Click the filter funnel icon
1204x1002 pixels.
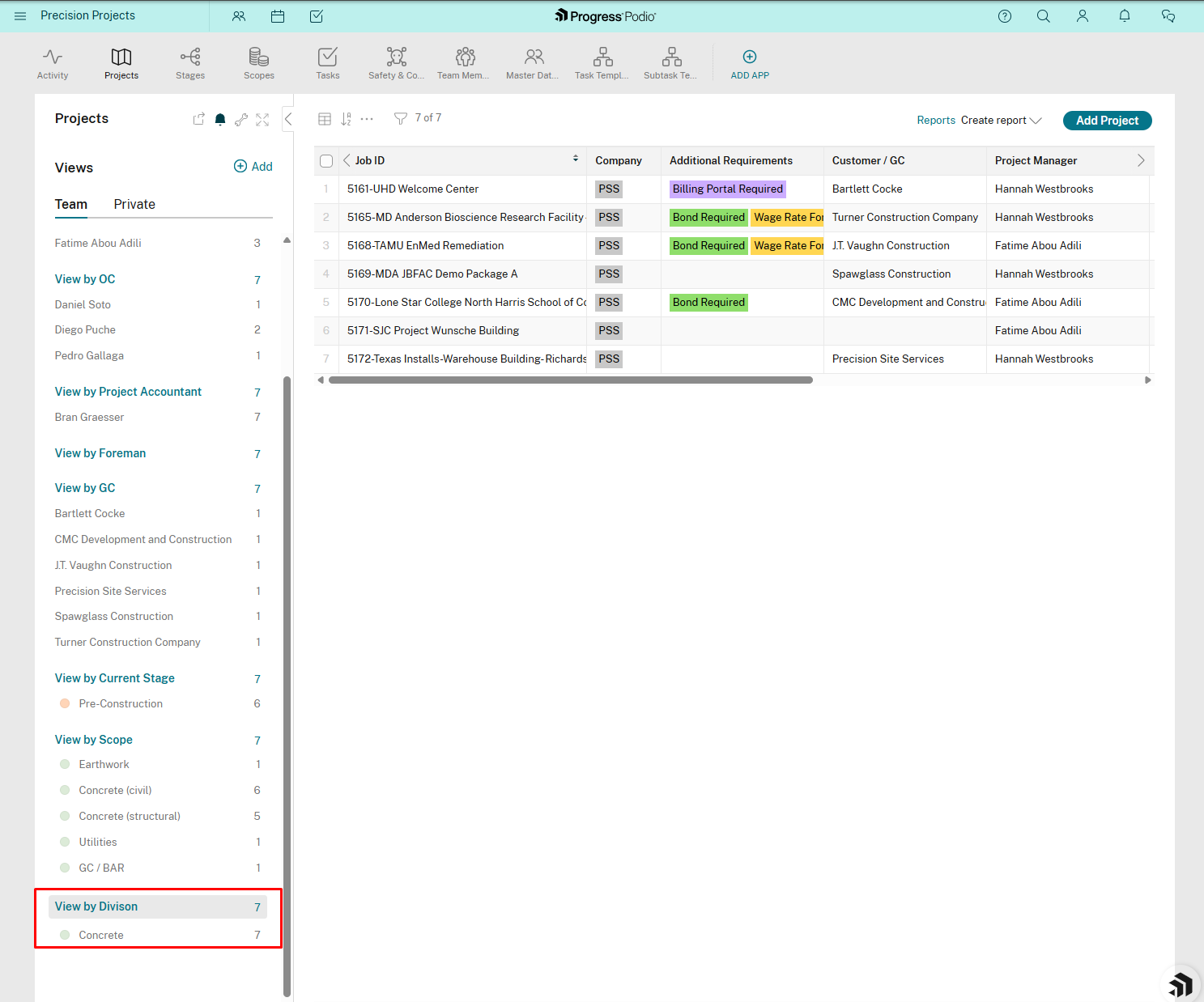pos(400,119)
